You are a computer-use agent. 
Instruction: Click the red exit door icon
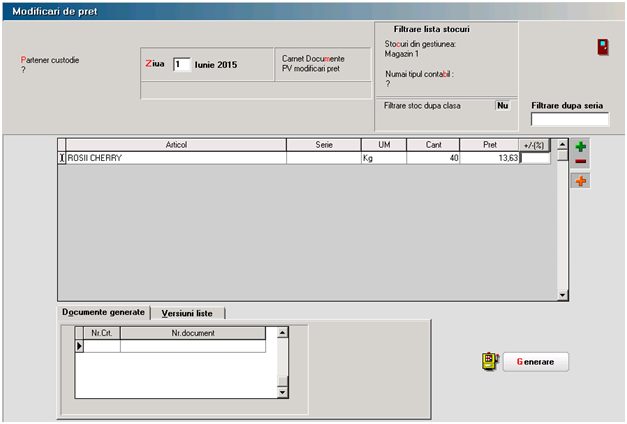pyautogui.click(x=603, y=47)
